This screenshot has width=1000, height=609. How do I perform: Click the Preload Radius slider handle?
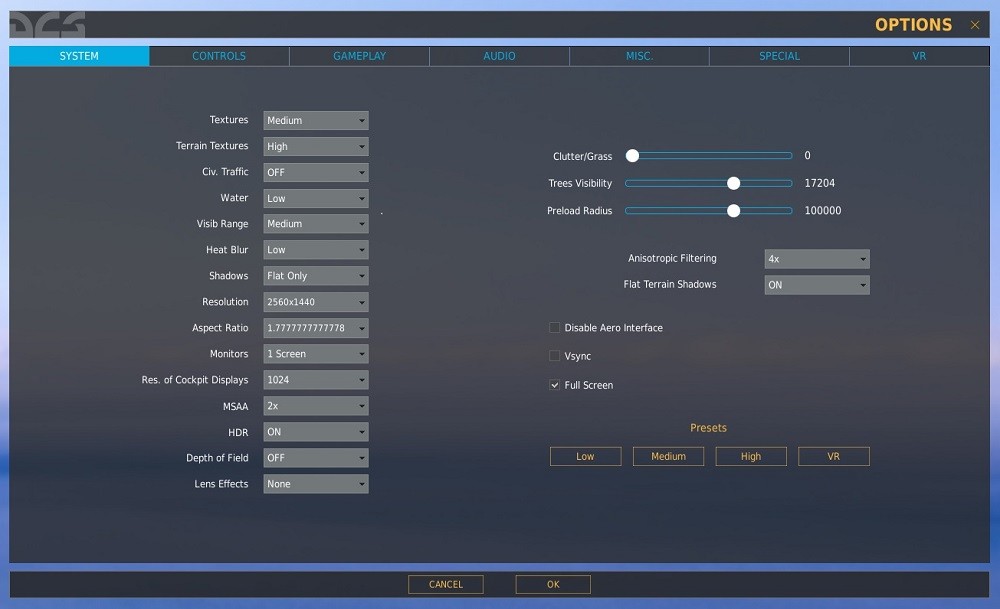click(733, 211)
